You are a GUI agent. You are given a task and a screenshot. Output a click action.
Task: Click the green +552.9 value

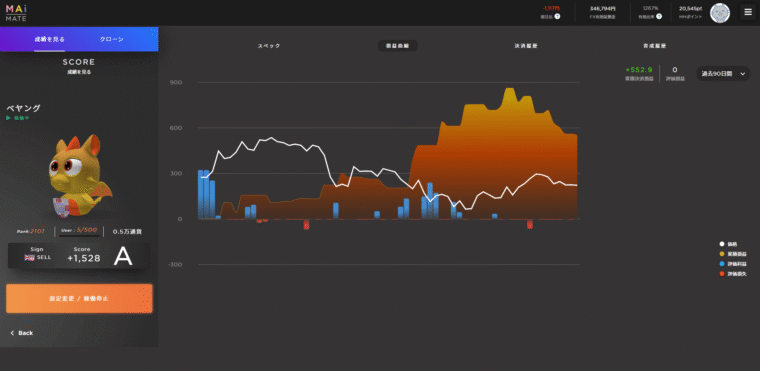point(638,70)
